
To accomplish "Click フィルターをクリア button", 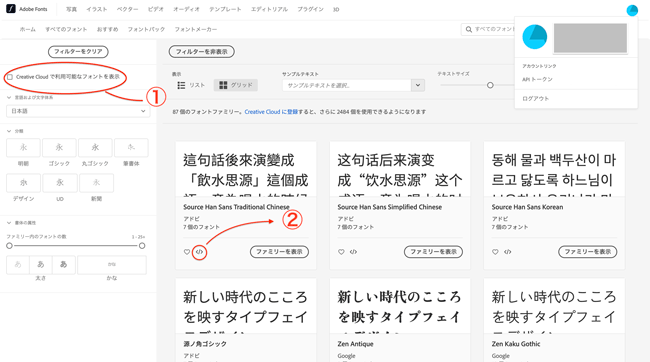I will 78,51.
